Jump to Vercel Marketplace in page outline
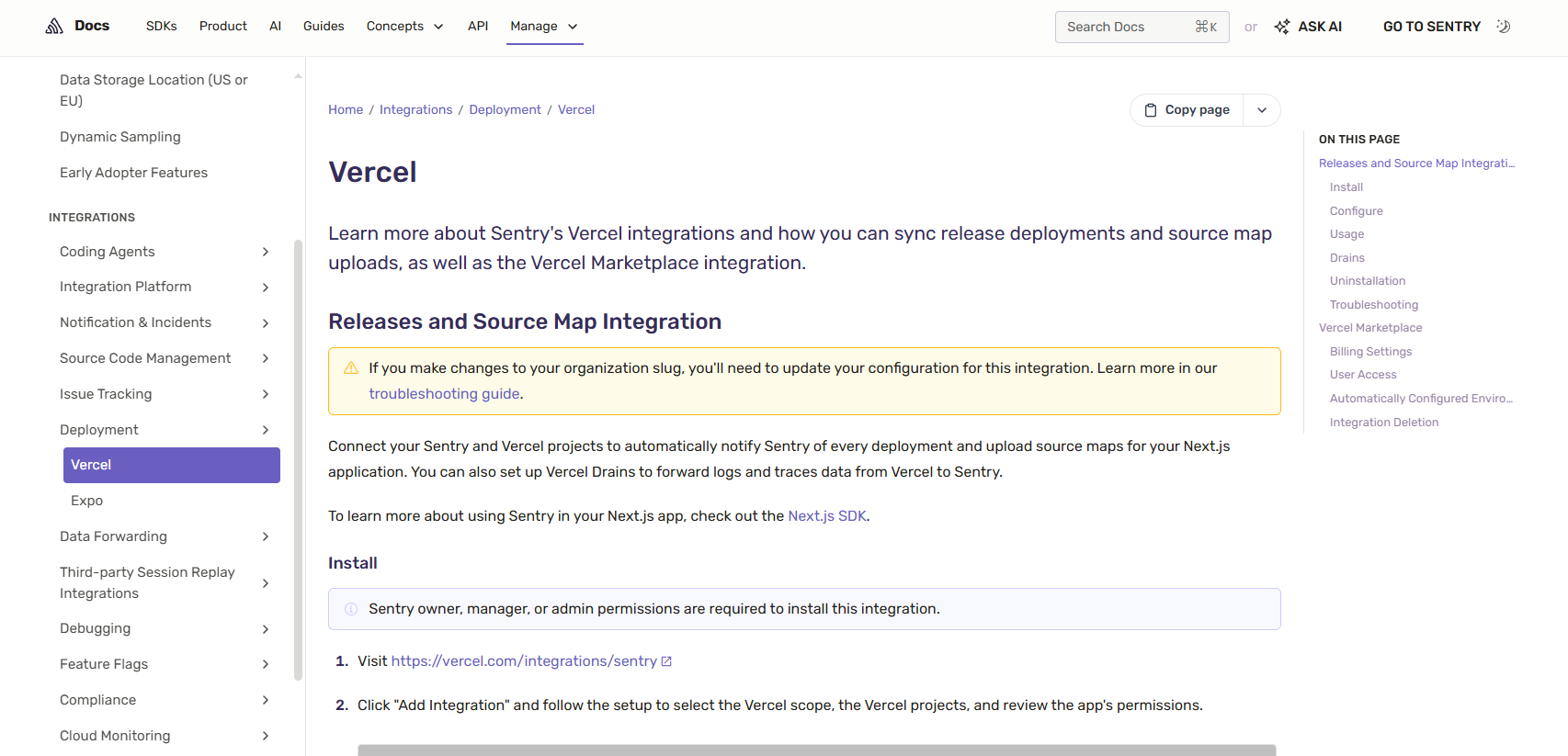 [1370, 328]
